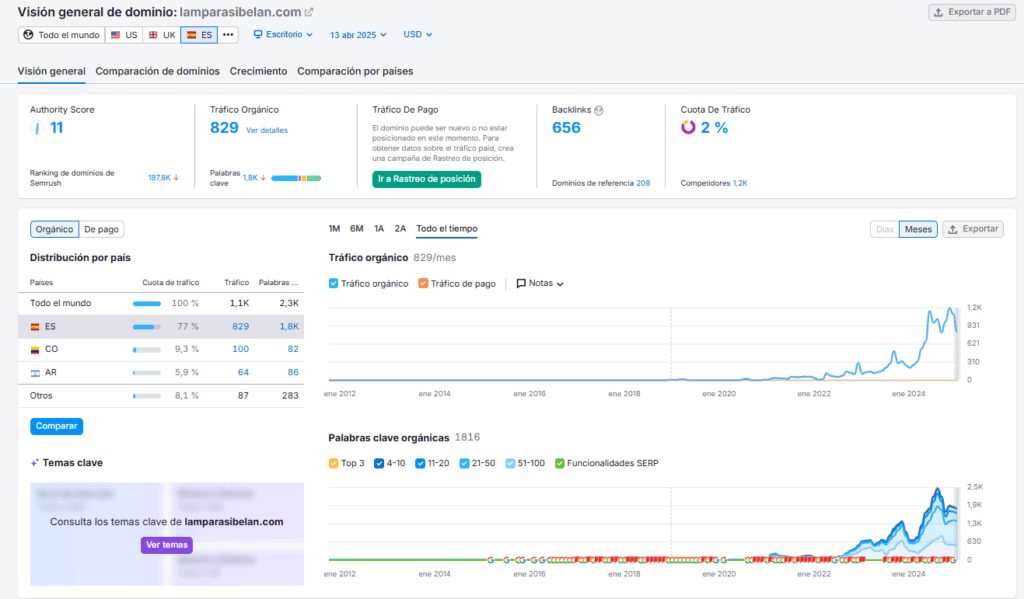
Task: Open the USD currency dropdown
Action: [417, 34]
